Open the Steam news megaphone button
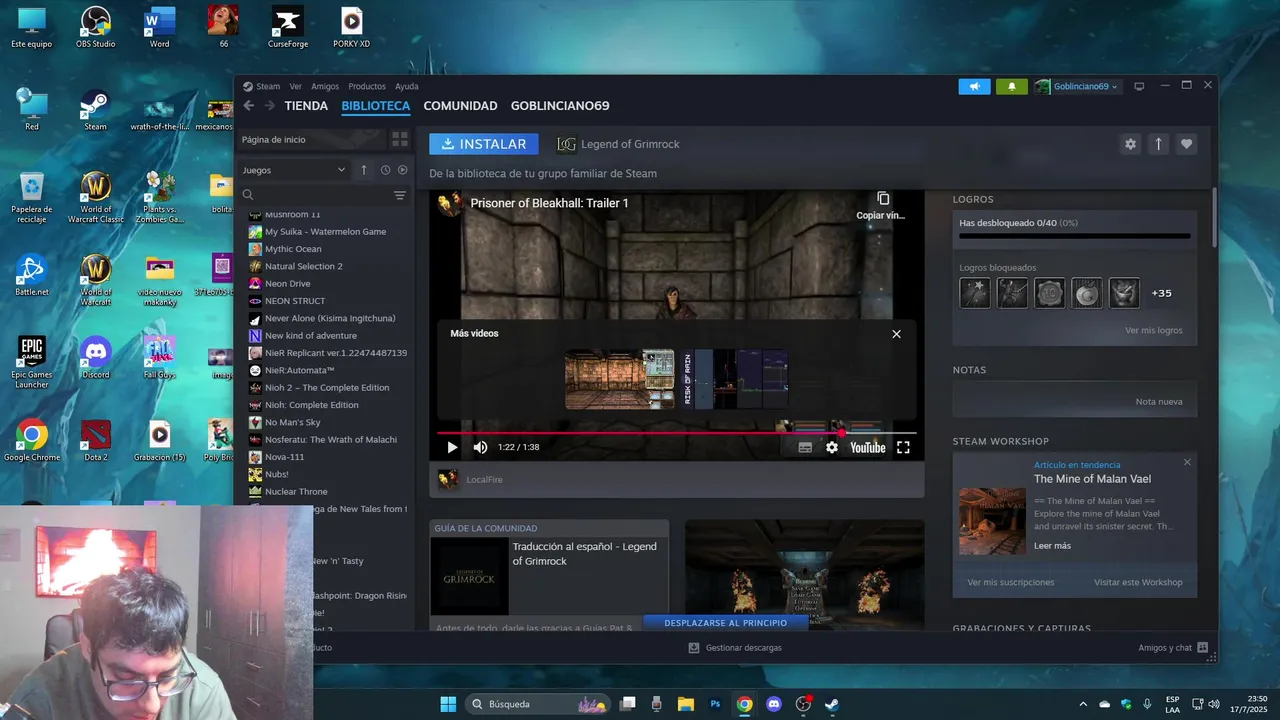Viewport: 1280px width, 720px height. pyautogui.click(x=974, y=87)
